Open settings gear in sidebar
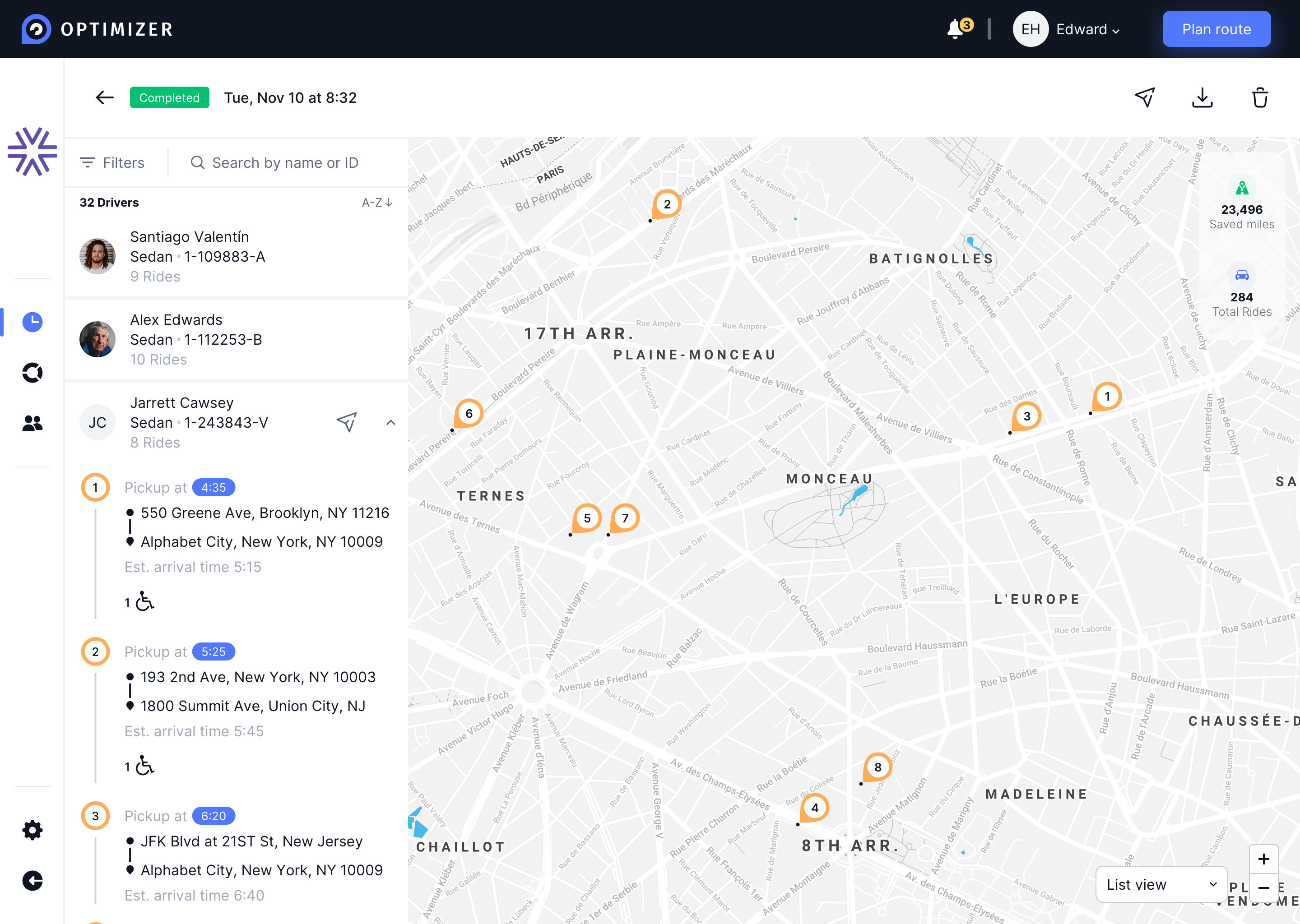Image resolution: width=1300 pixels, height=924 pixels. [x=32, y=830]
